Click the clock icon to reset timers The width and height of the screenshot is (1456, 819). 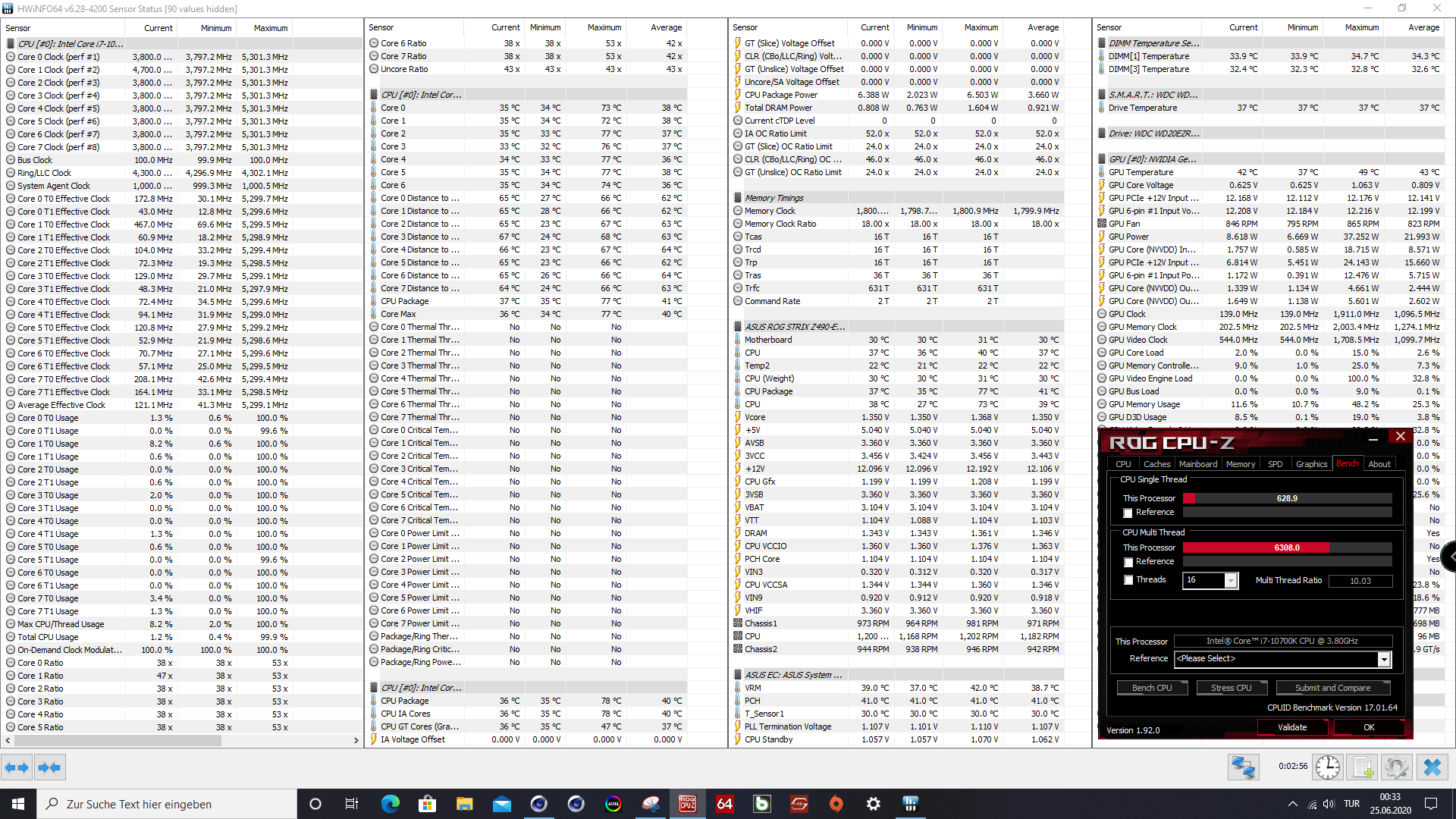[1328, 767]
